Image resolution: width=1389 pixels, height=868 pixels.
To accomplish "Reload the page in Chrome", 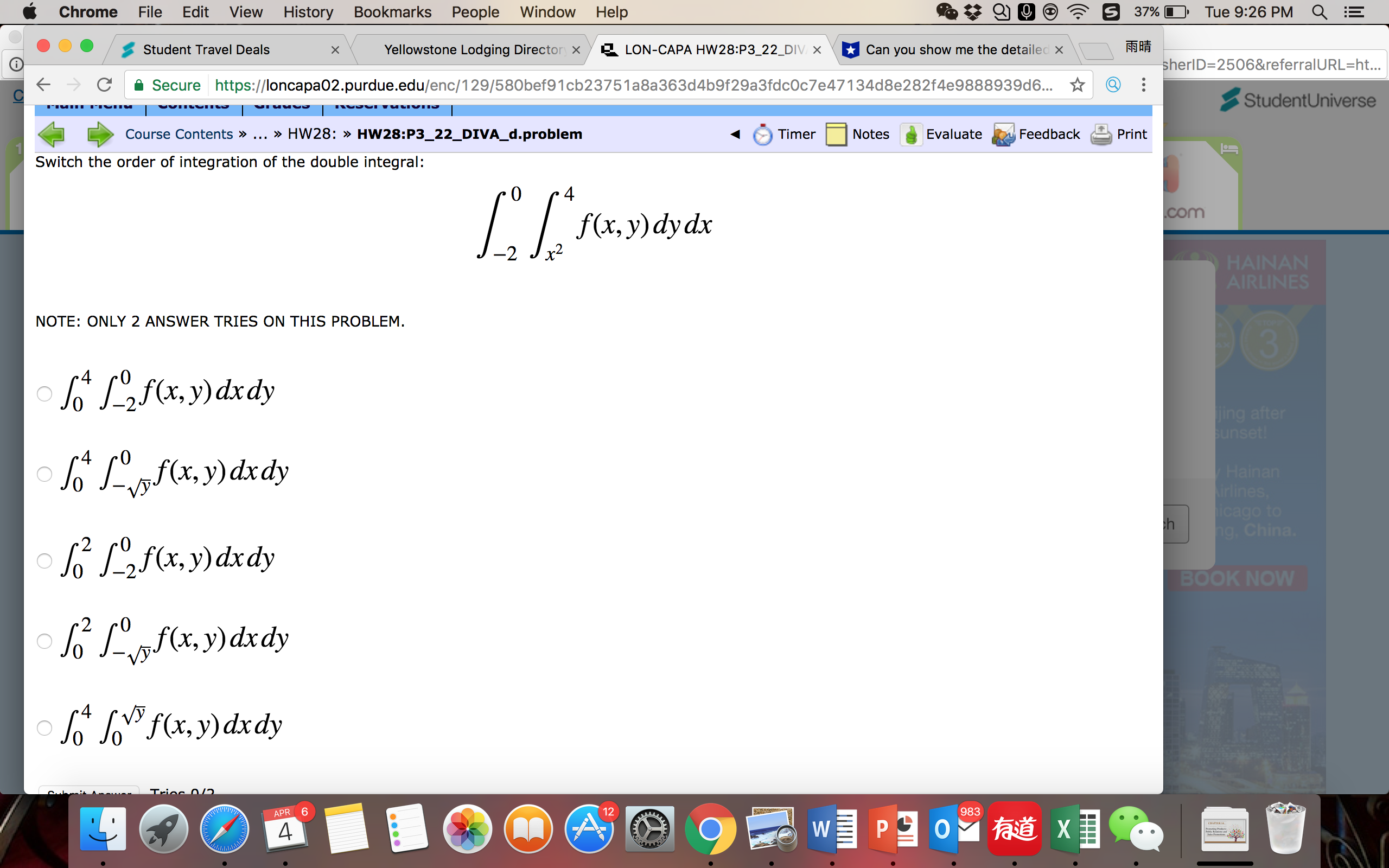I will point(105,85).
